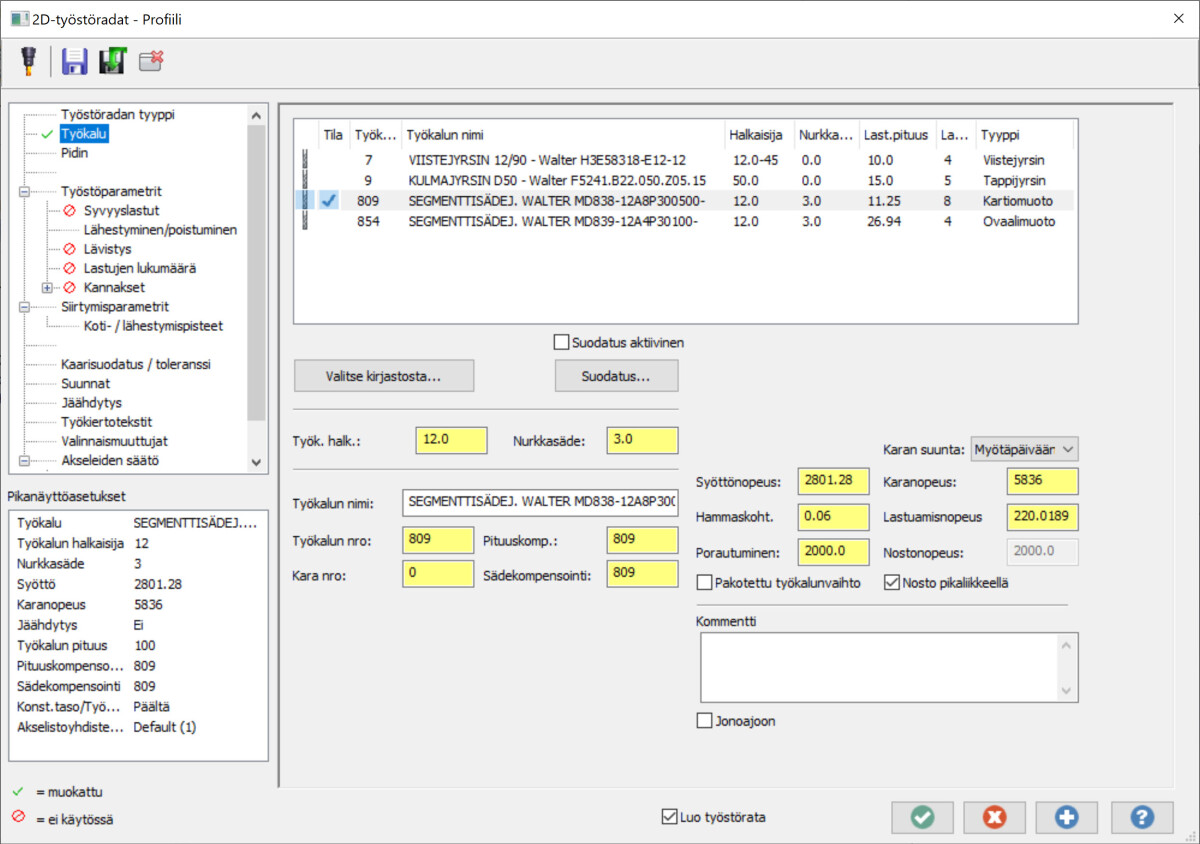Click the tool manager icon in toolbar
Viewport: 1200px width, 844px height.
click(27, 62)
